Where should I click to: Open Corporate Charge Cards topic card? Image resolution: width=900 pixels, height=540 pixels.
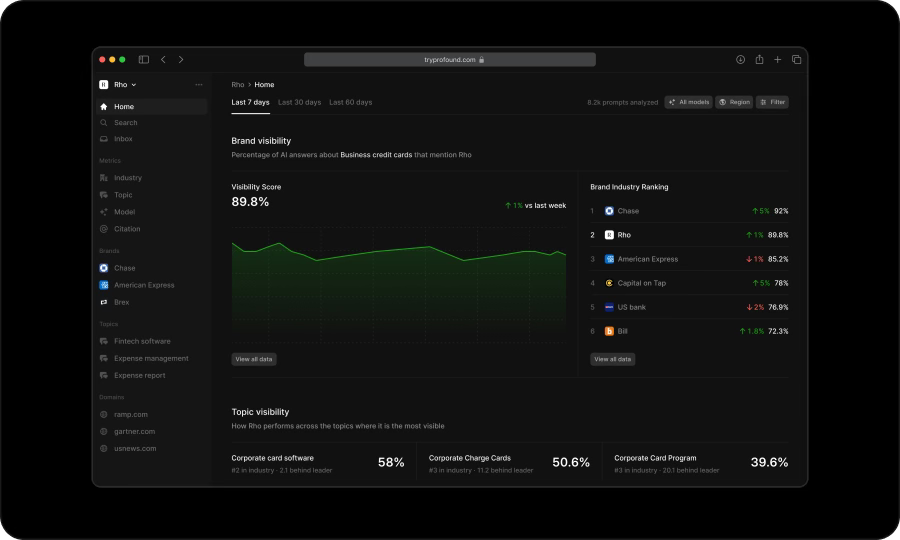point(509,464)
